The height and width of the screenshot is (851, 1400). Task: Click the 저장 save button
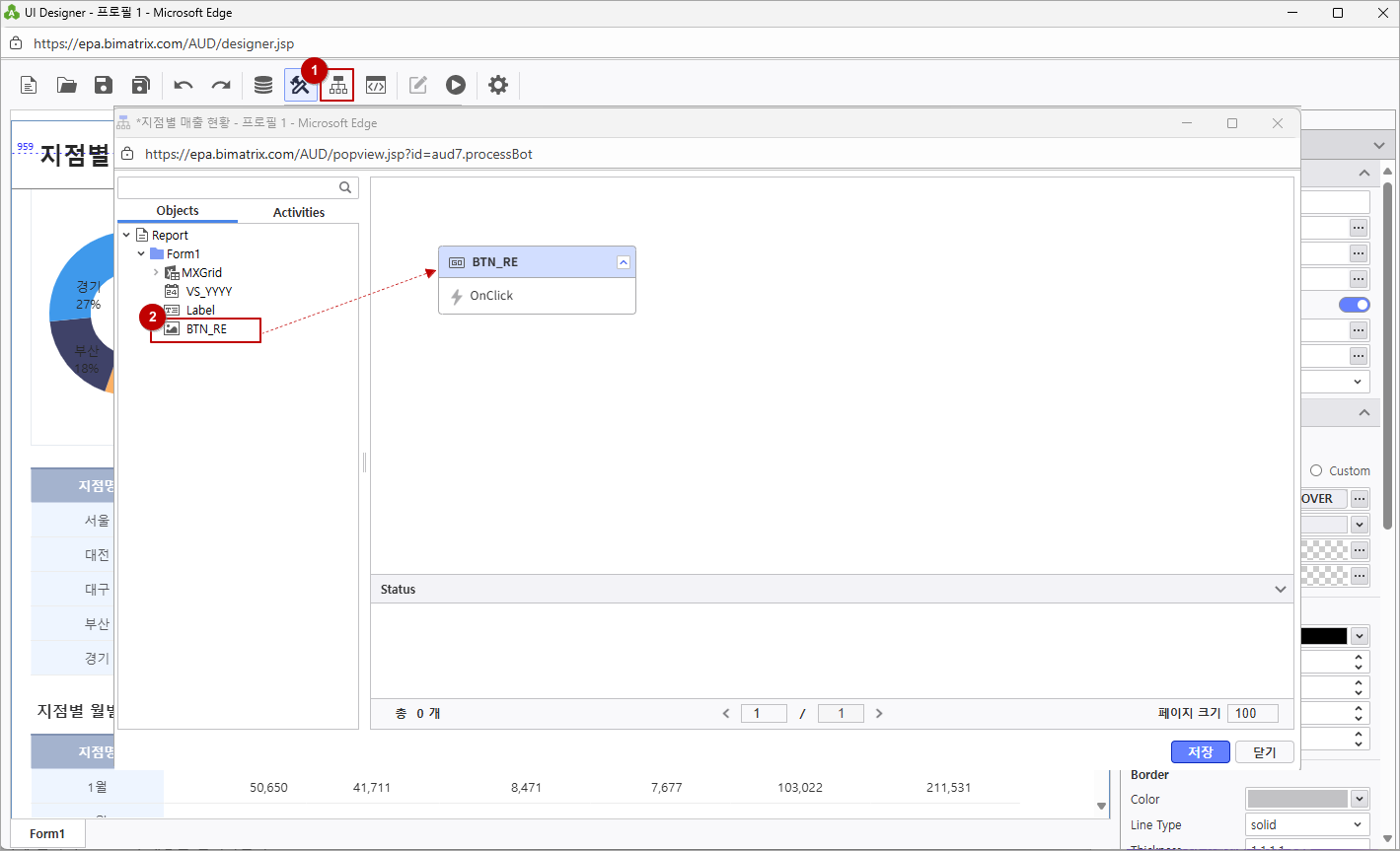(1200, 752)
